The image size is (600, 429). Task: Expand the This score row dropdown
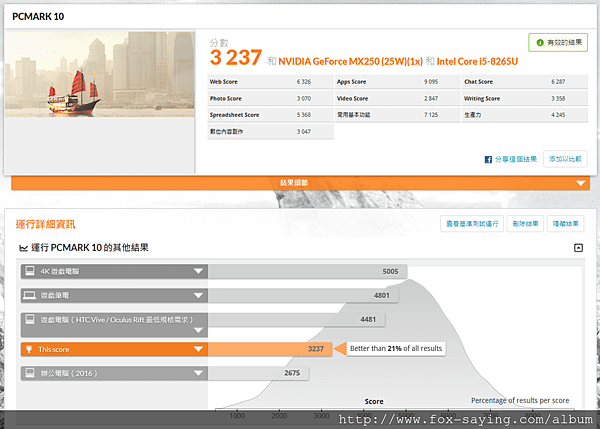point(198,349)
